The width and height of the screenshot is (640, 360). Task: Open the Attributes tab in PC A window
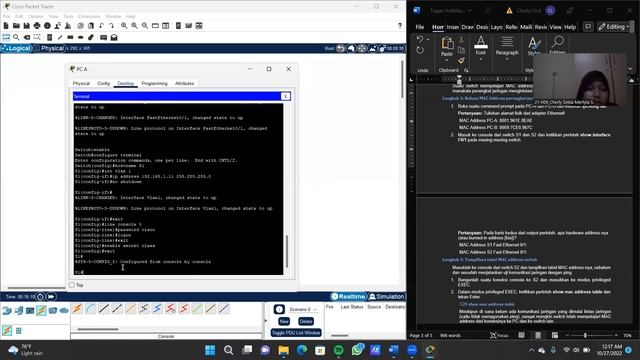(184, 83)
